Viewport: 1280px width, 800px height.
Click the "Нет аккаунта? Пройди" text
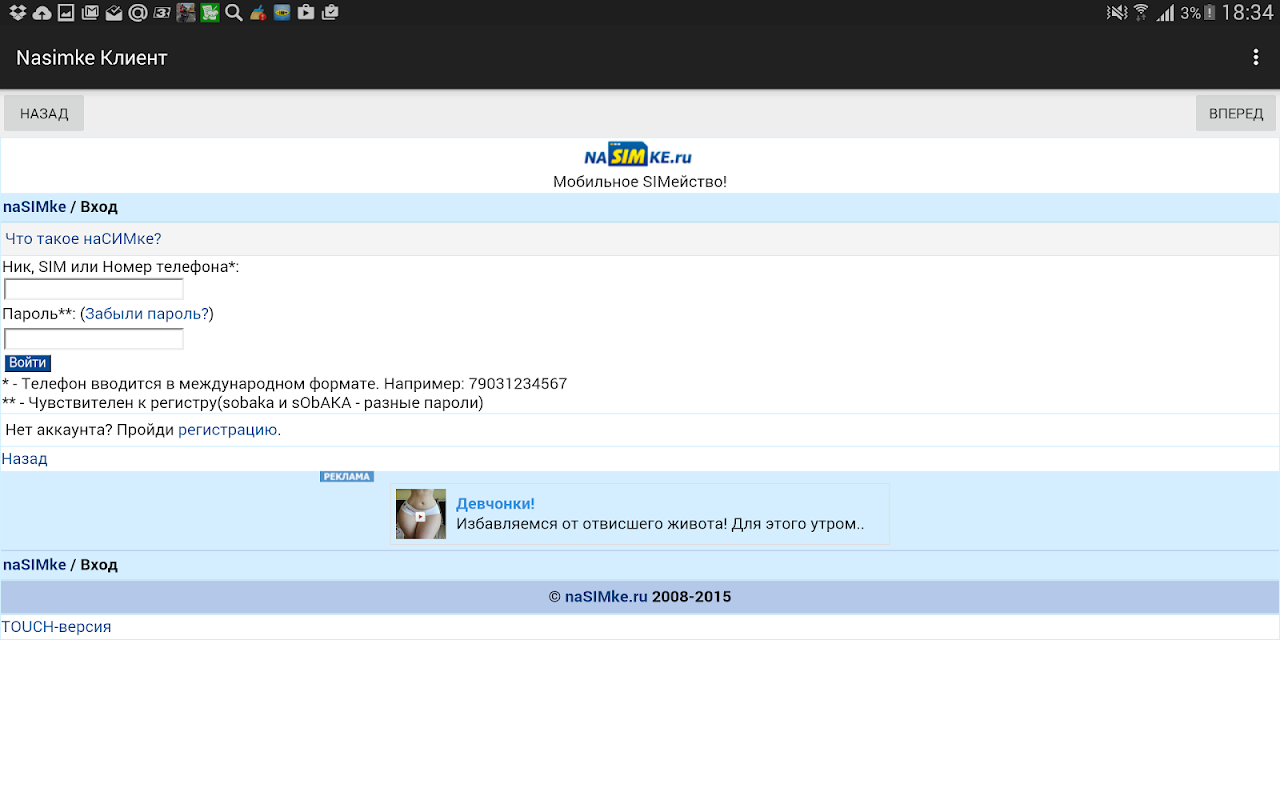[x=89, y=430]
